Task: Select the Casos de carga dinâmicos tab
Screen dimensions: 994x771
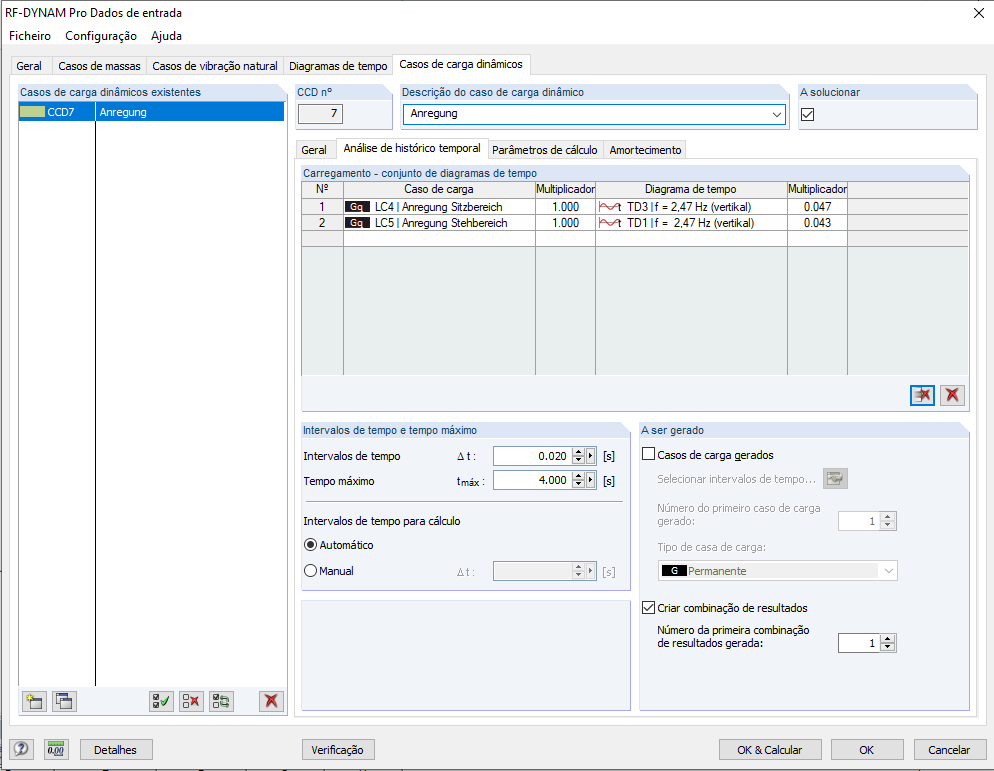Action: pos(461,64)
